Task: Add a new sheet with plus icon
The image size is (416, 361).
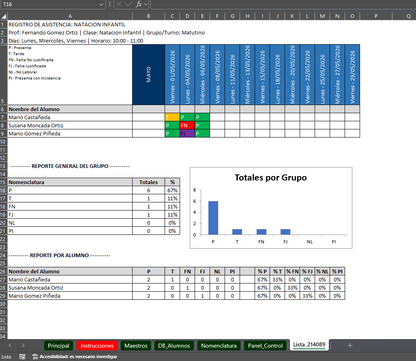Action: click(350, 346)
